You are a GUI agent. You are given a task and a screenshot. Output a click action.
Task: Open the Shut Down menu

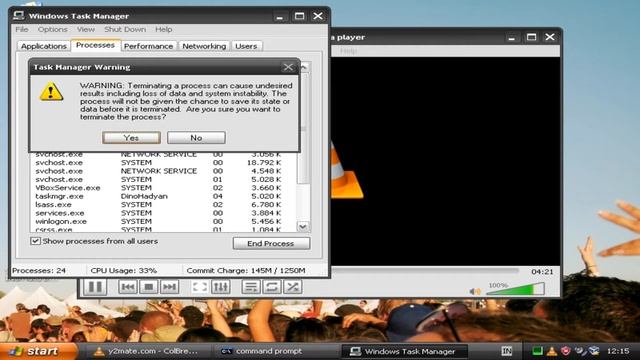pyautogui.click(x=125, y=29)
